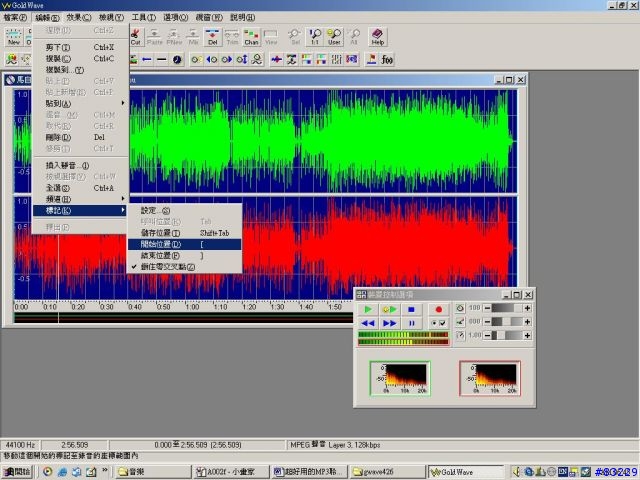
Task: Click the left channel green spectrum graph
Action: click(400, 378)
